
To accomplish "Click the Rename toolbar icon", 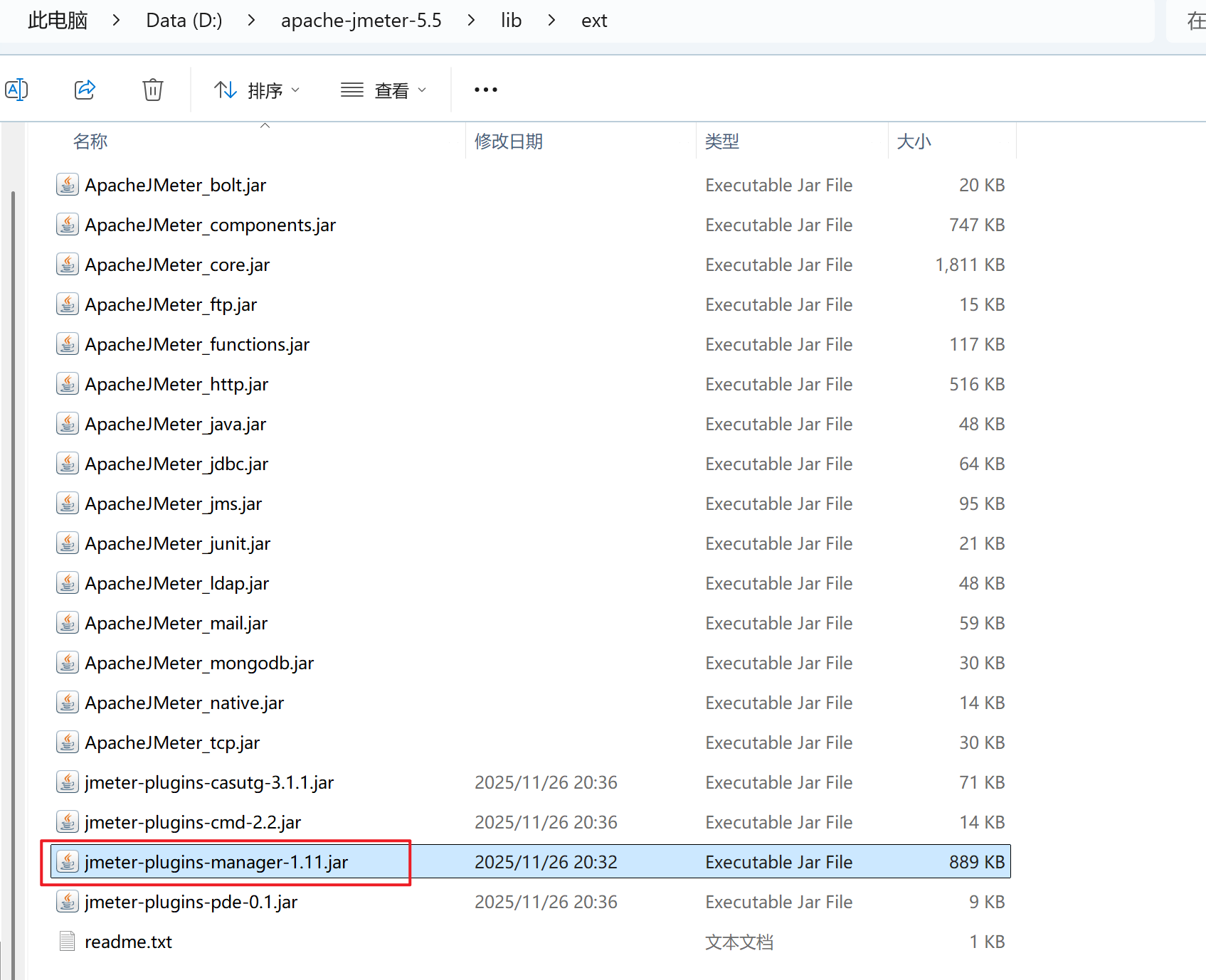I will [x=16, y=90].
